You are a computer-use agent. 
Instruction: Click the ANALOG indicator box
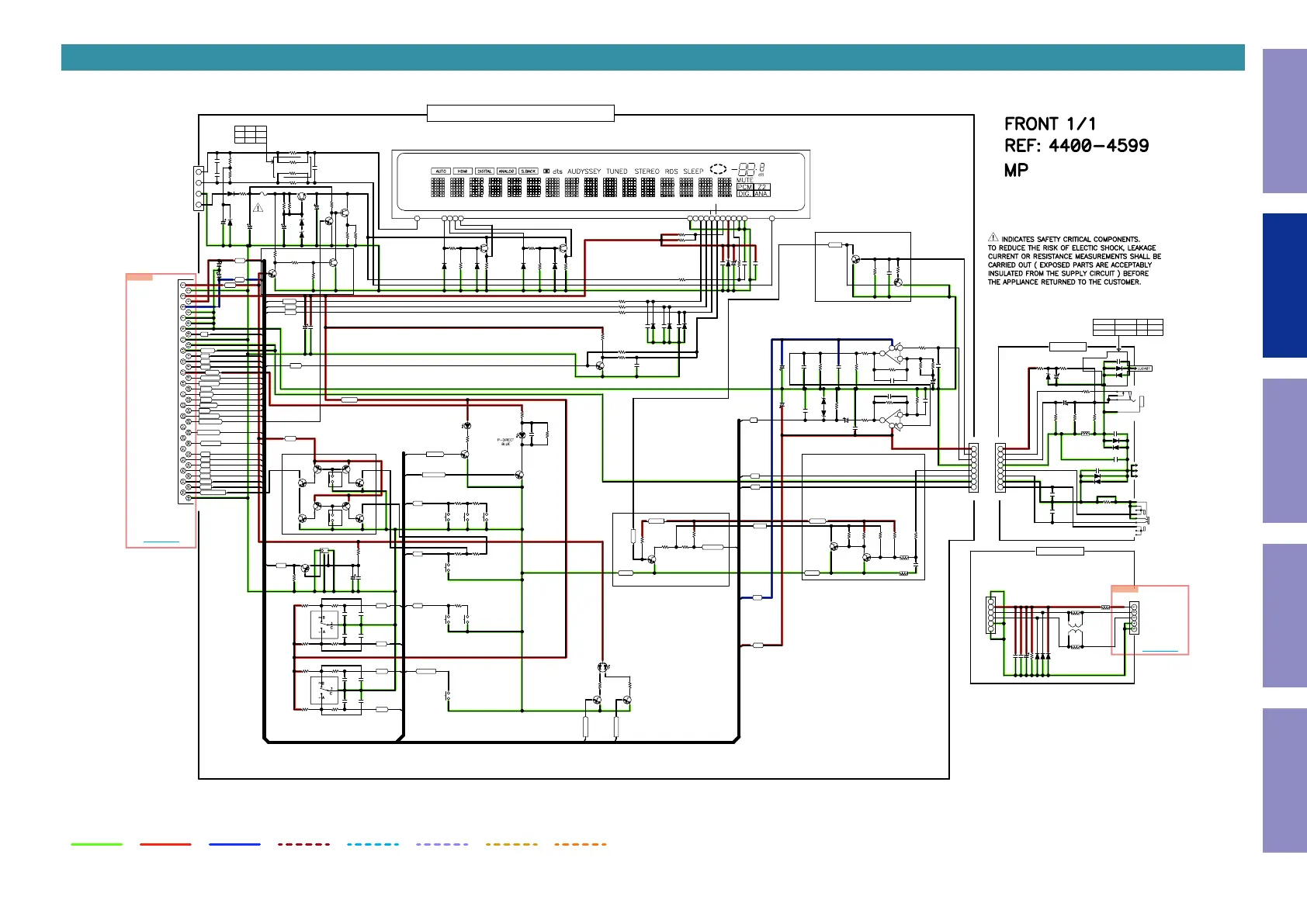coord(506,171)
